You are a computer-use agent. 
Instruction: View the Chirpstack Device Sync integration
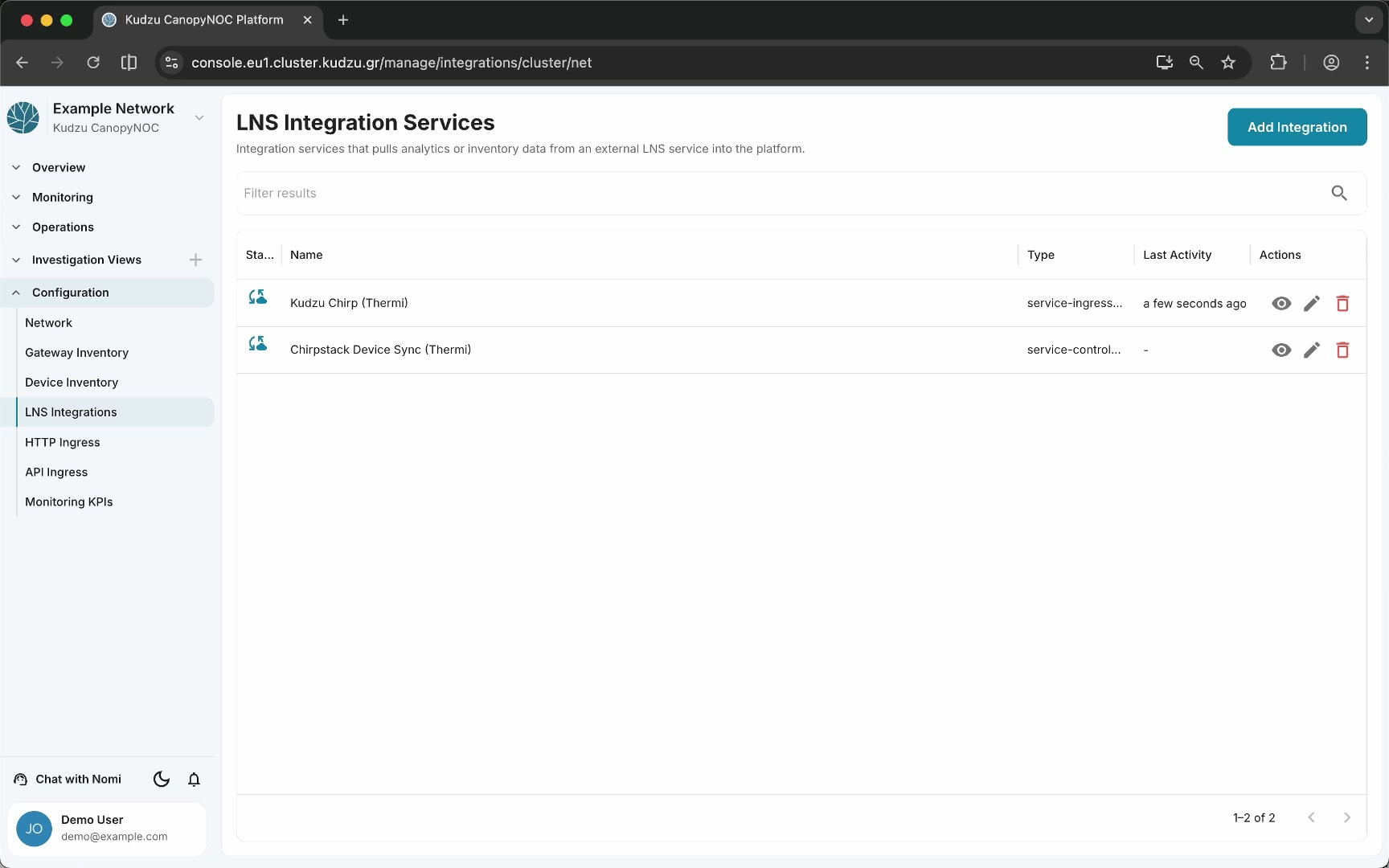point(1281,350)
